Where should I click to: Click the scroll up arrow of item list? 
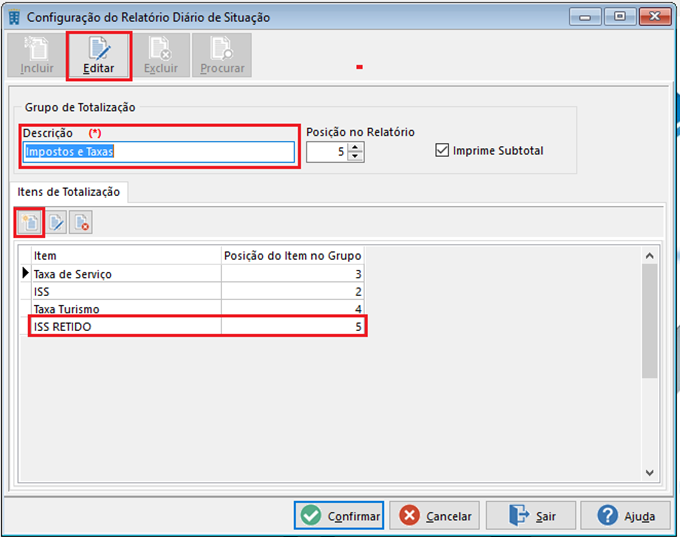650,256
